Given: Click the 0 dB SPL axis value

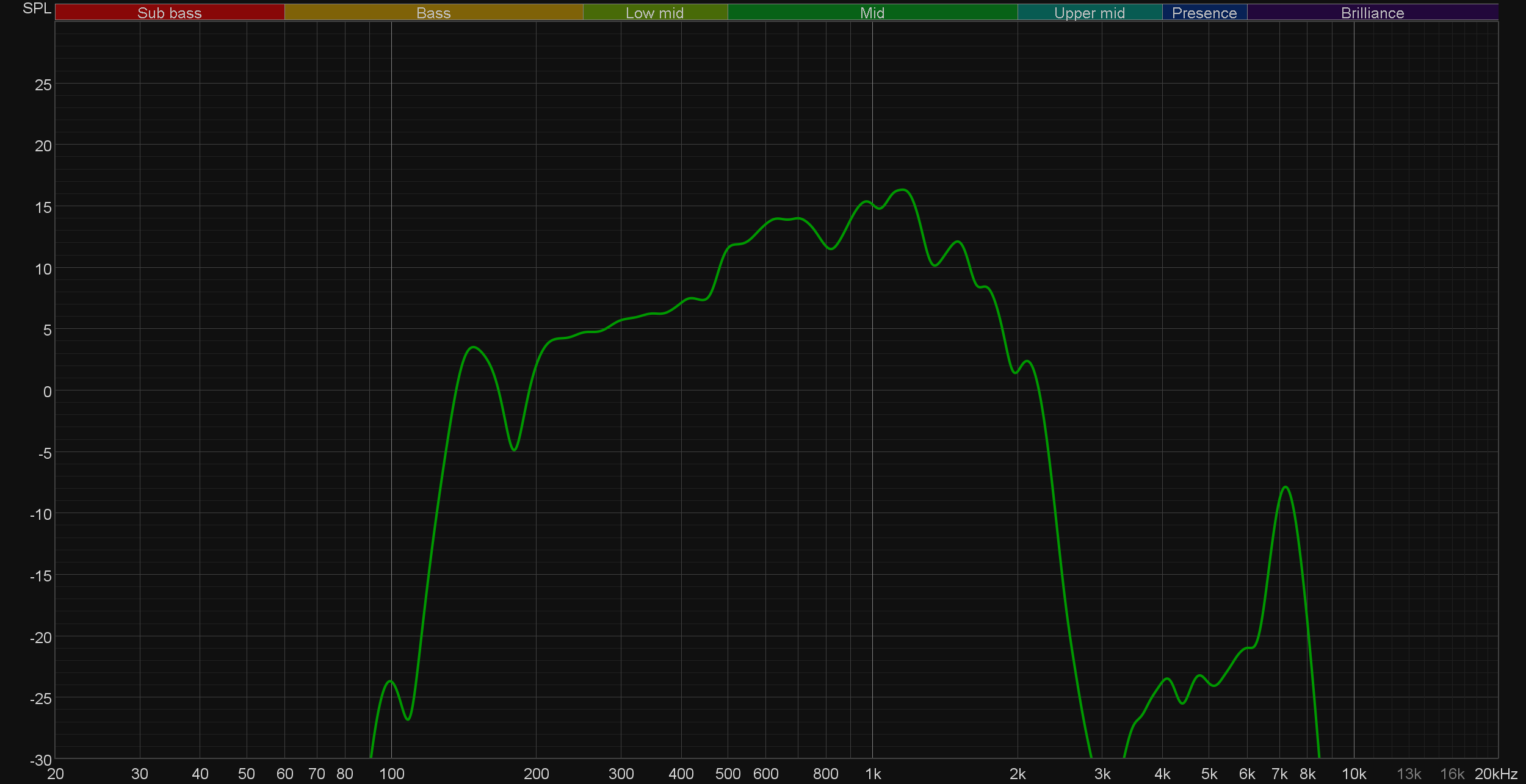Looking at the screenshot, I should [47, 392].
